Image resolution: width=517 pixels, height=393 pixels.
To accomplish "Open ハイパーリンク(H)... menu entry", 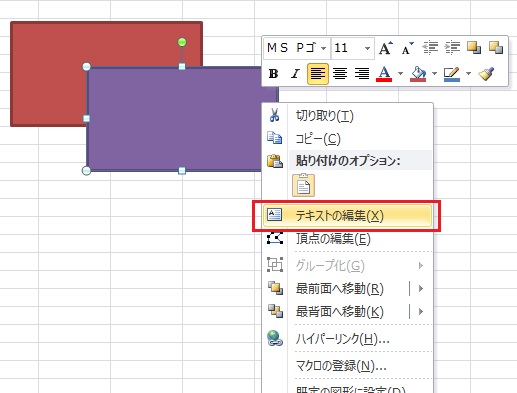I will 347,339.
